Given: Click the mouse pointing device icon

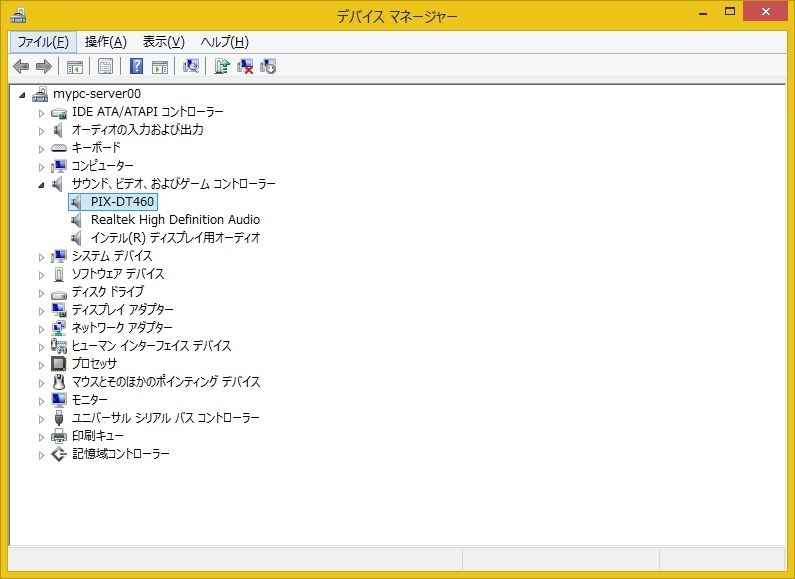Looking at the screenshot, I should coord(59,382).
